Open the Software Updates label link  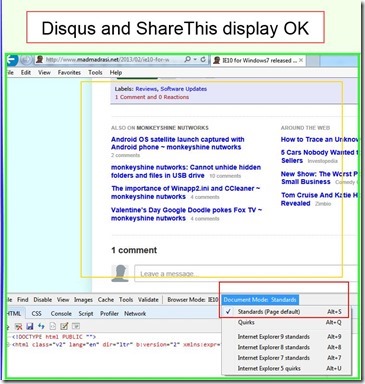point(184,89)
